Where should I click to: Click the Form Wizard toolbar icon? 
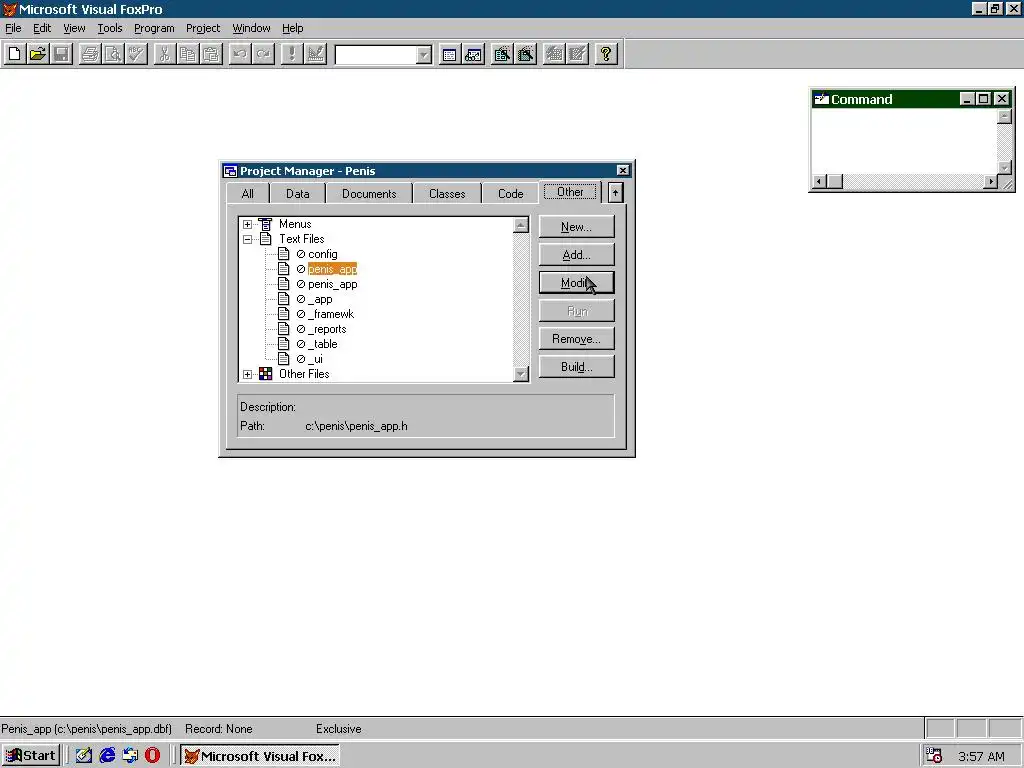tap(502, 54)
